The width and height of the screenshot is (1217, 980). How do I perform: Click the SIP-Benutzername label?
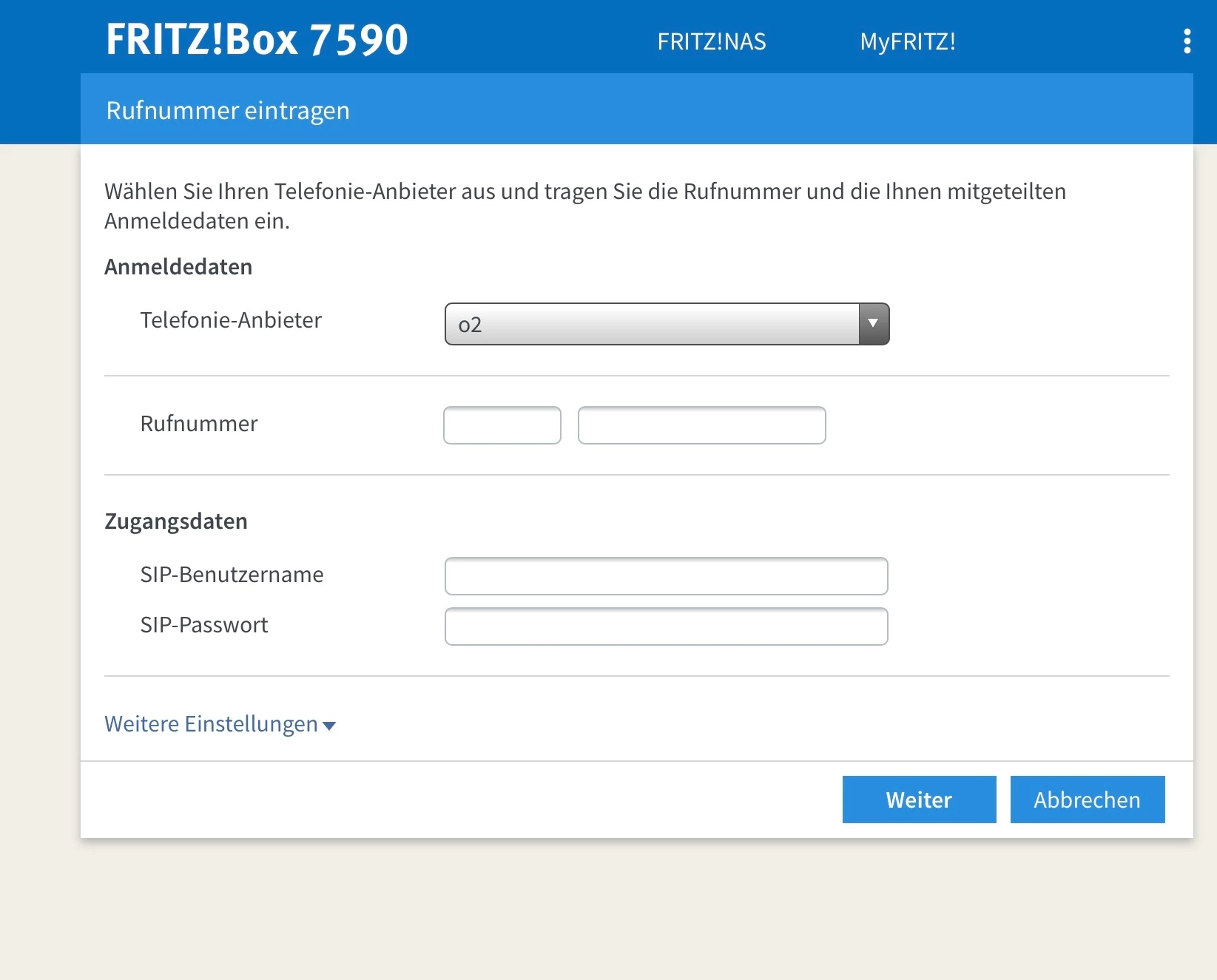point(232,575)
